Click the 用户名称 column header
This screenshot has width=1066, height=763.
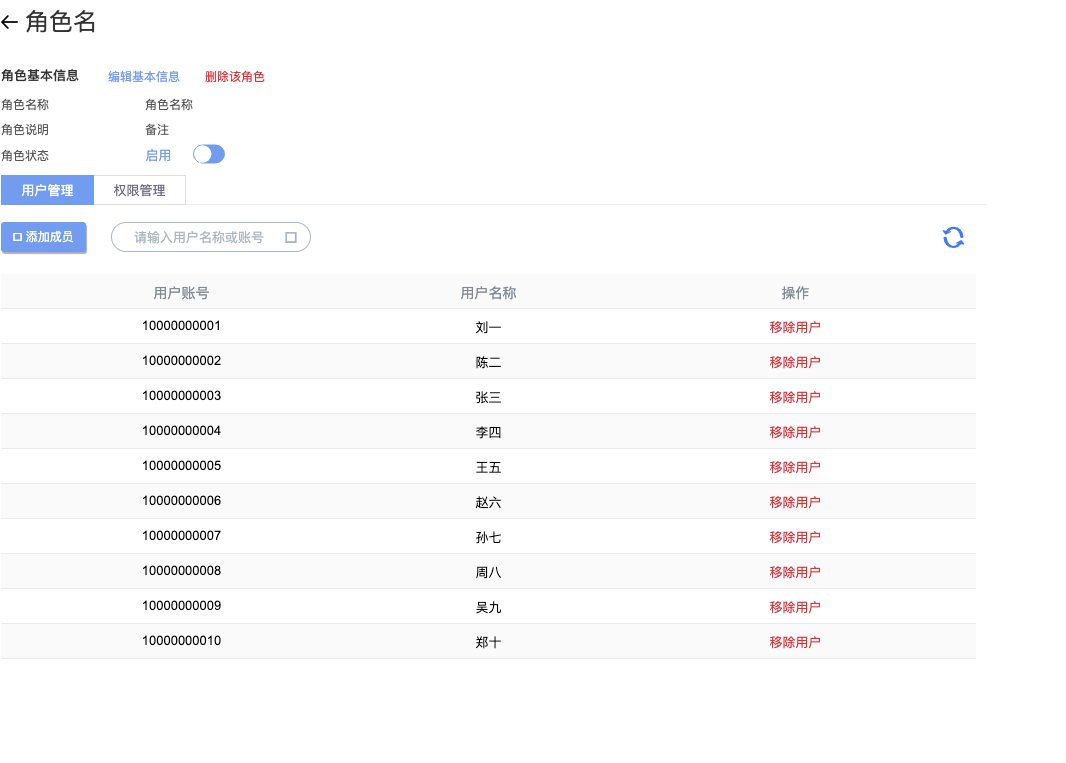(488, 293)
